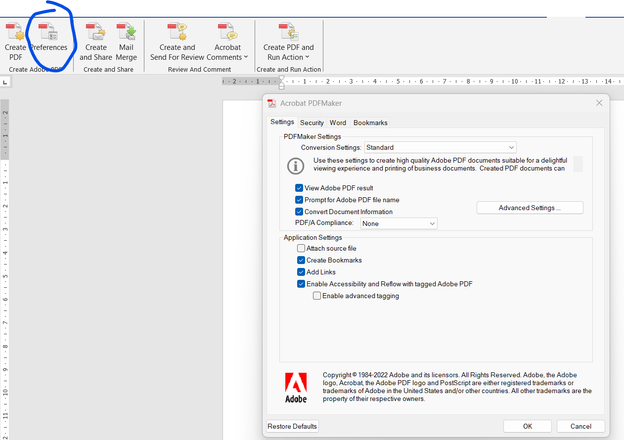Click the Conversion Settings label
Screen dimensions: 624x440
point(331,148)
